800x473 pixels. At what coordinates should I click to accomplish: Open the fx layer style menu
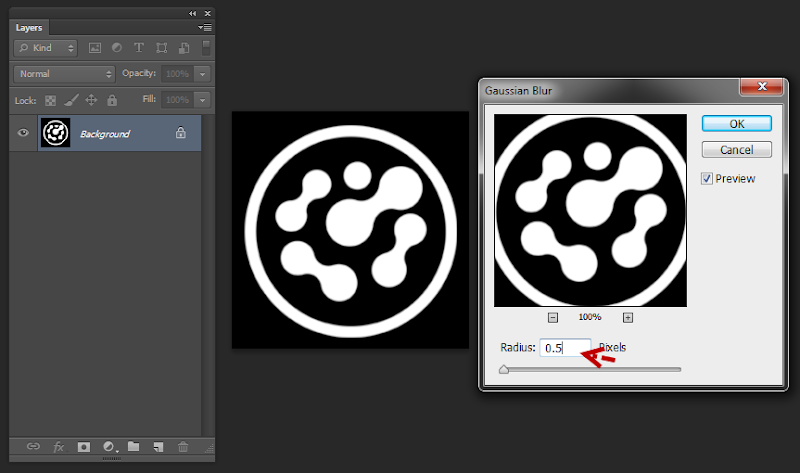coord(59,447)
